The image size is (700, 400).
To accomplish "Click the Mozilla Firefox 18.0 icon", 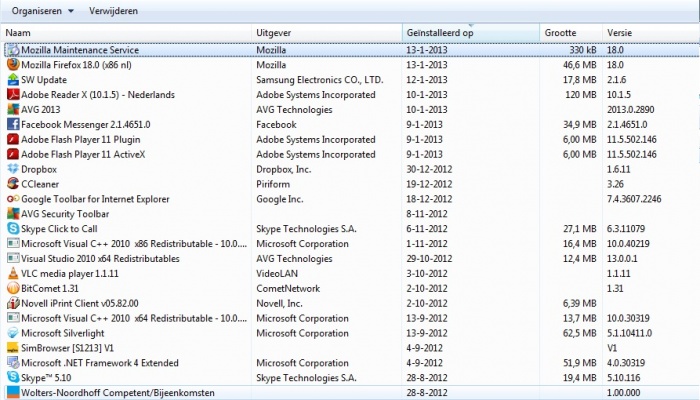I will click(x=12, y=64).
